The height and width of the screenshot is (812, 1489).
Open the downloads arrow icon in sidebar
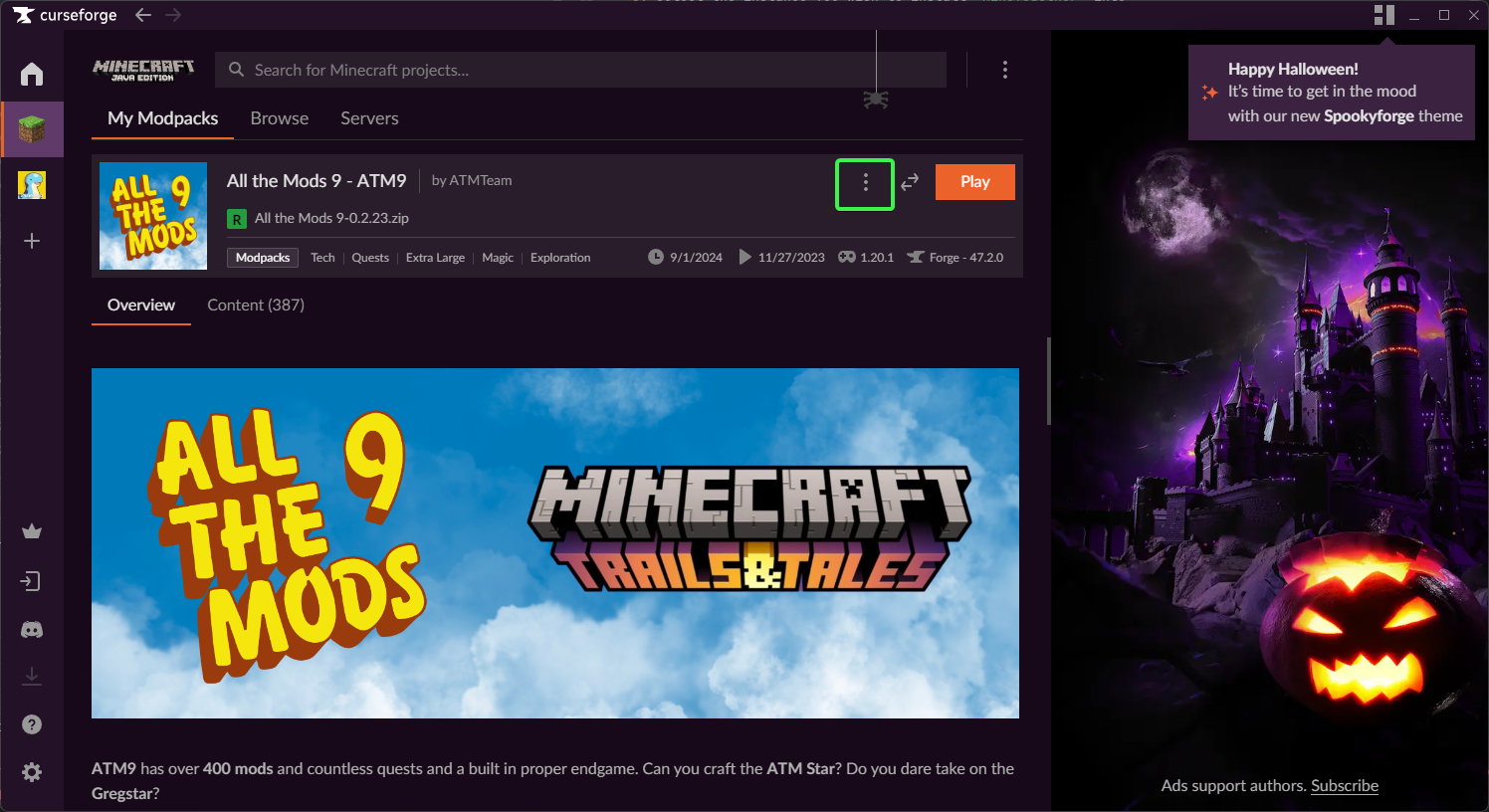[x=32, y=676]
